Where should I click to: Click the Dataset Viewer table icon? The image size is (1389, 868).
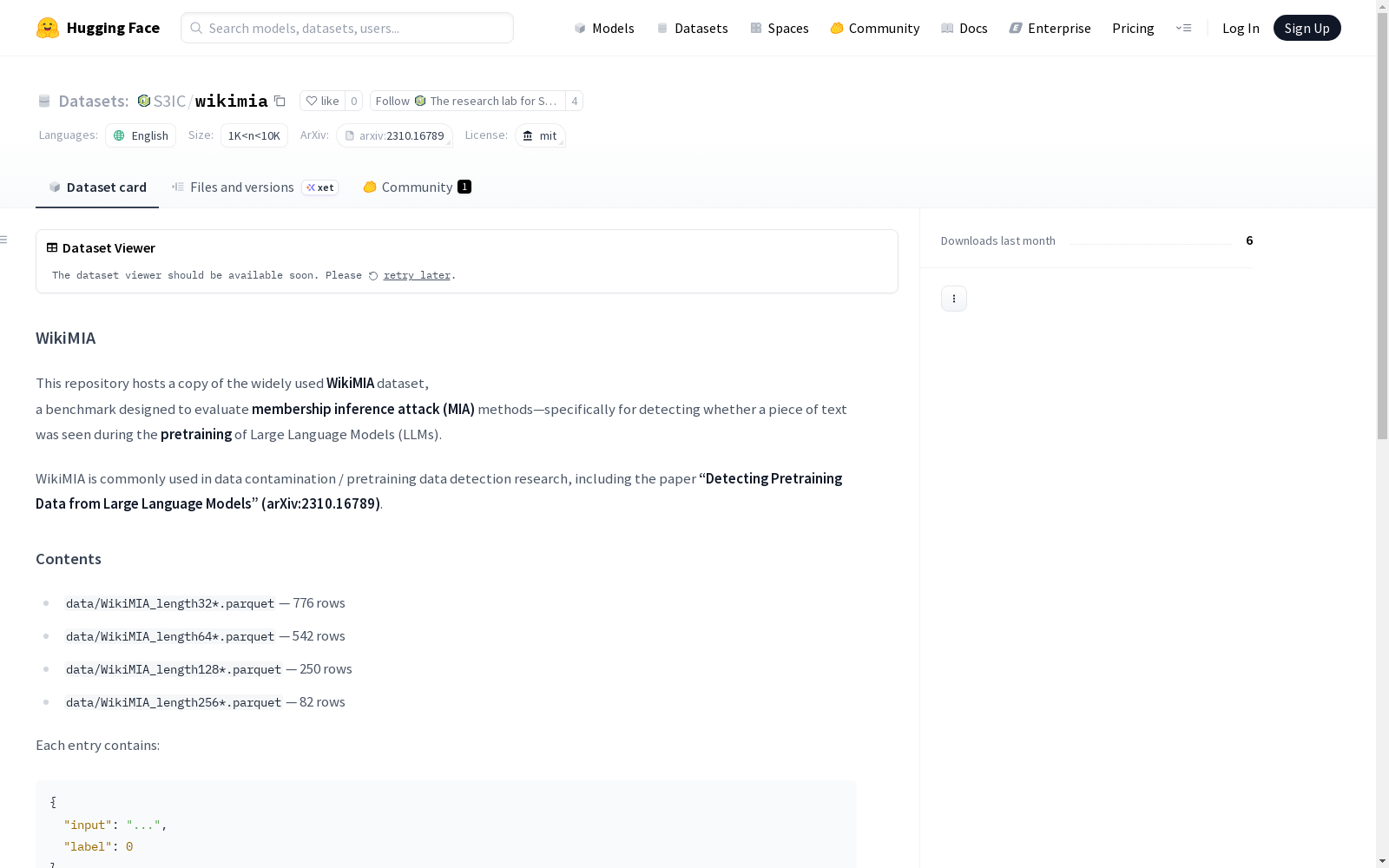pos(52,247)
